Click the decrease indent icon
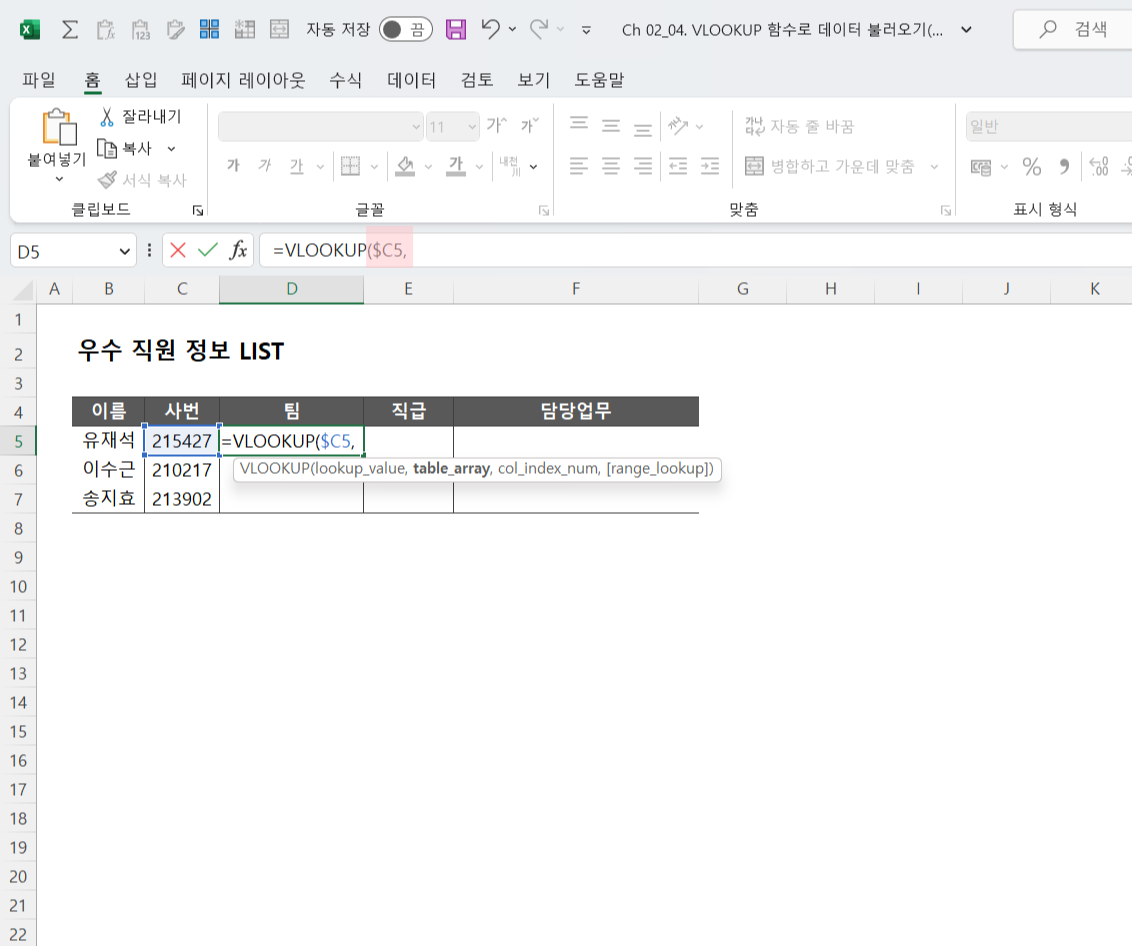1132x946 pixels. tap(678, 166)
